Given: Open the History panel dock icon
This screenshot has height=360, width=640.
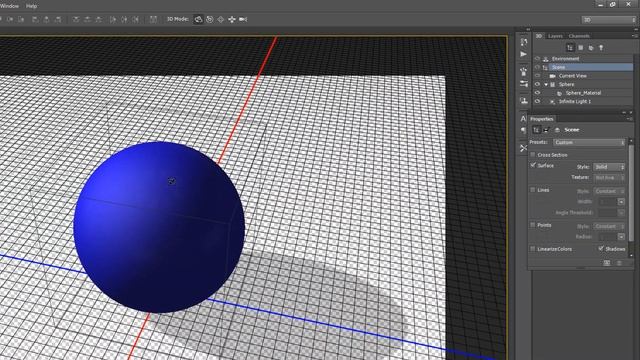Looking at the screenshot, I should pos(524,42).
